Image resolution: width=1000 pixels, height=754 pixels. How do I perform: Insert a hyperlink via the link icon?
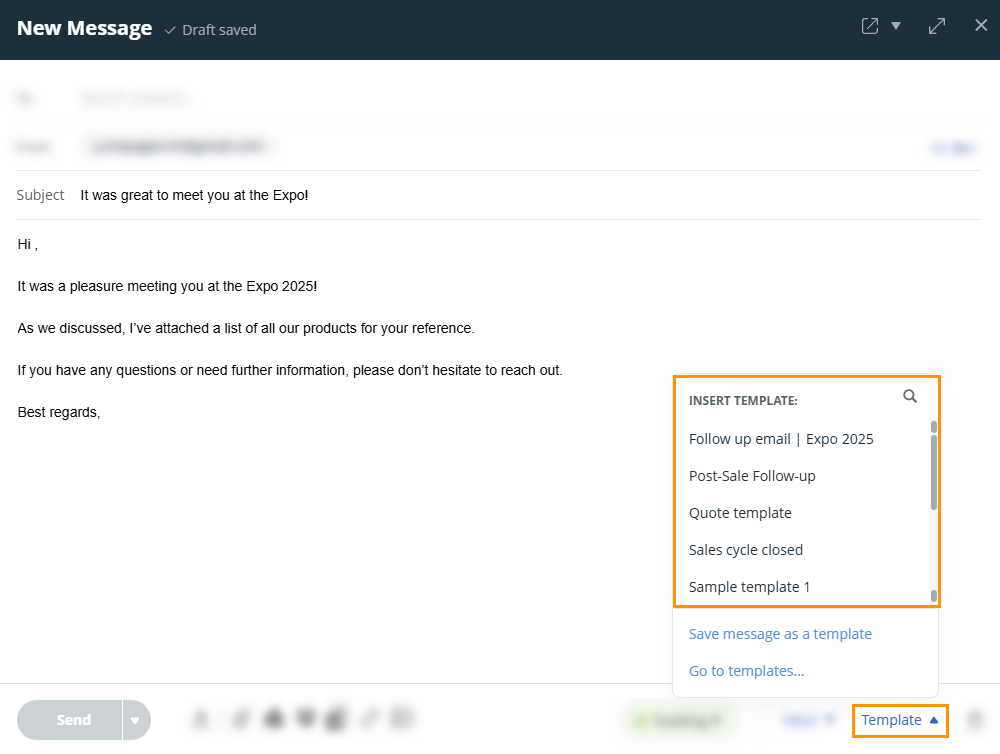click(368, 719)
